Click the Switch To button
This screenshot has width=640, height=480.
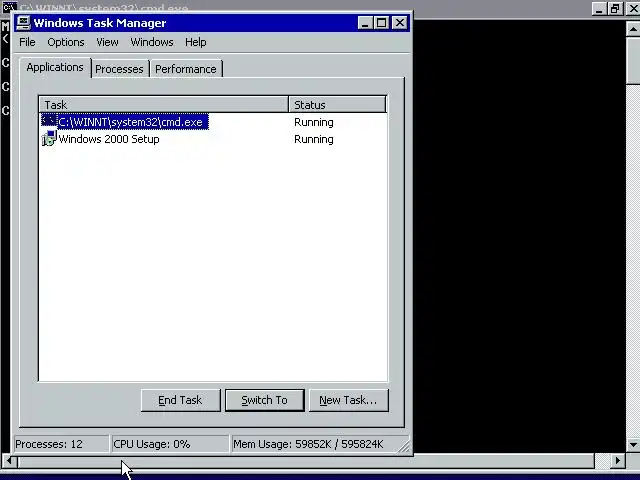coord(264,400)
